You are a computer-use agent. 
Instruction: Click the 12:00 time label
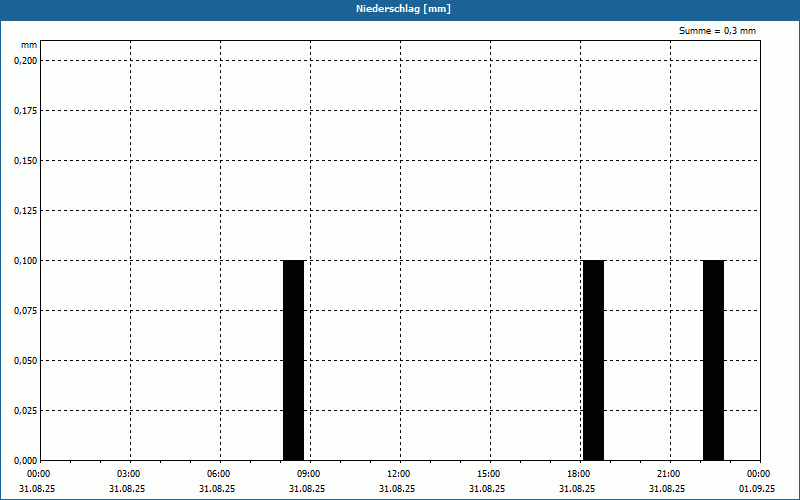tap(398, 474)
